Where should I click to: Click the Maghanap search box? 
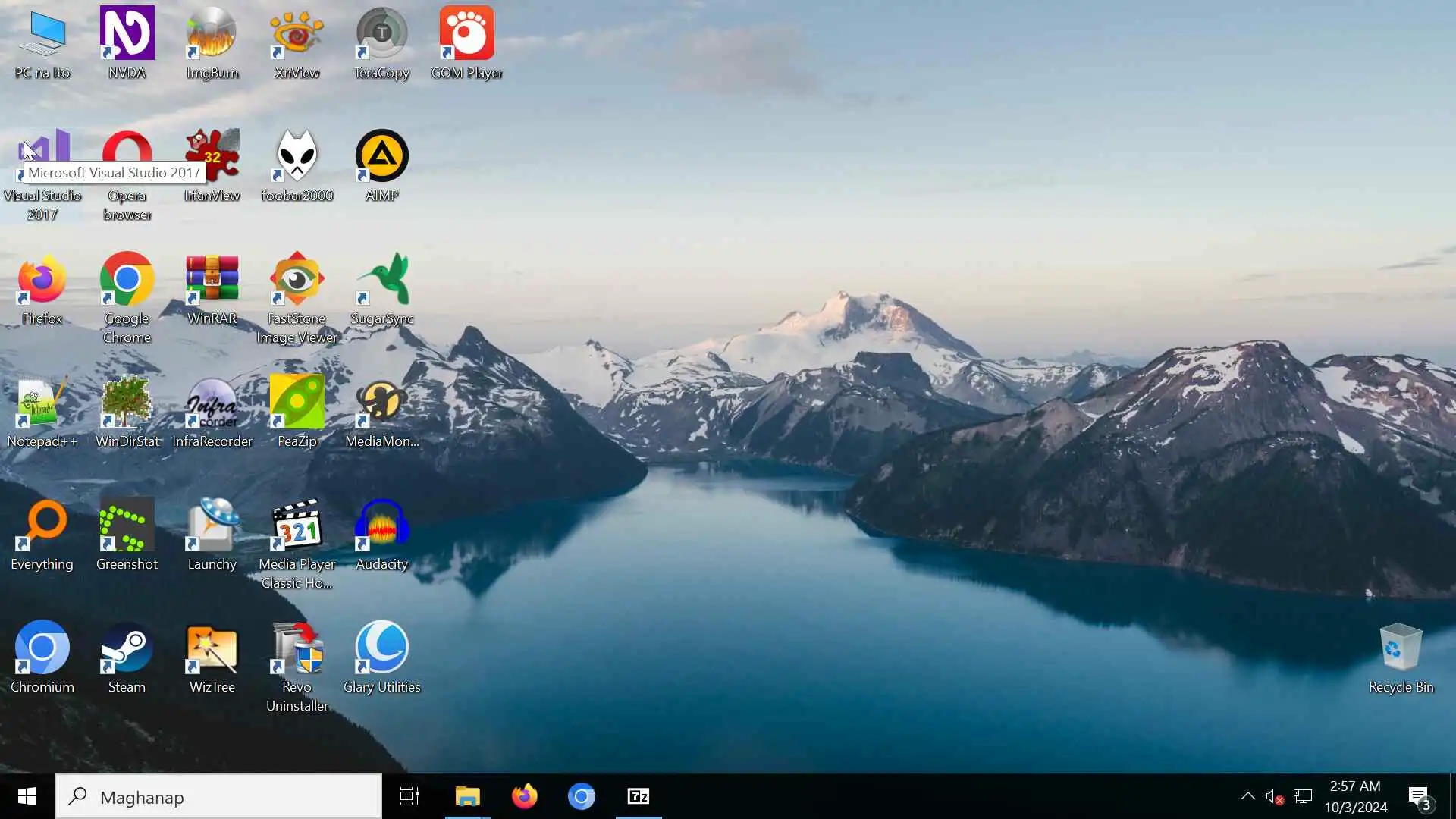[x=218, y=796]
